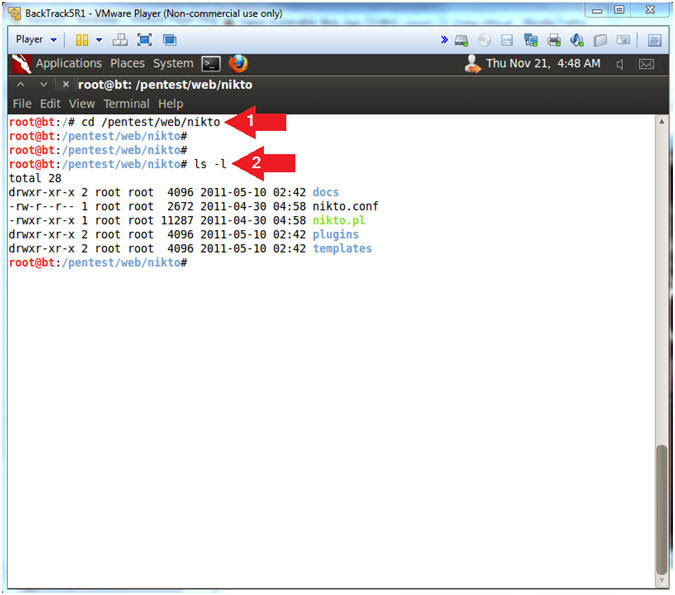Click the scrollbar up arrow in terminal

662,121
